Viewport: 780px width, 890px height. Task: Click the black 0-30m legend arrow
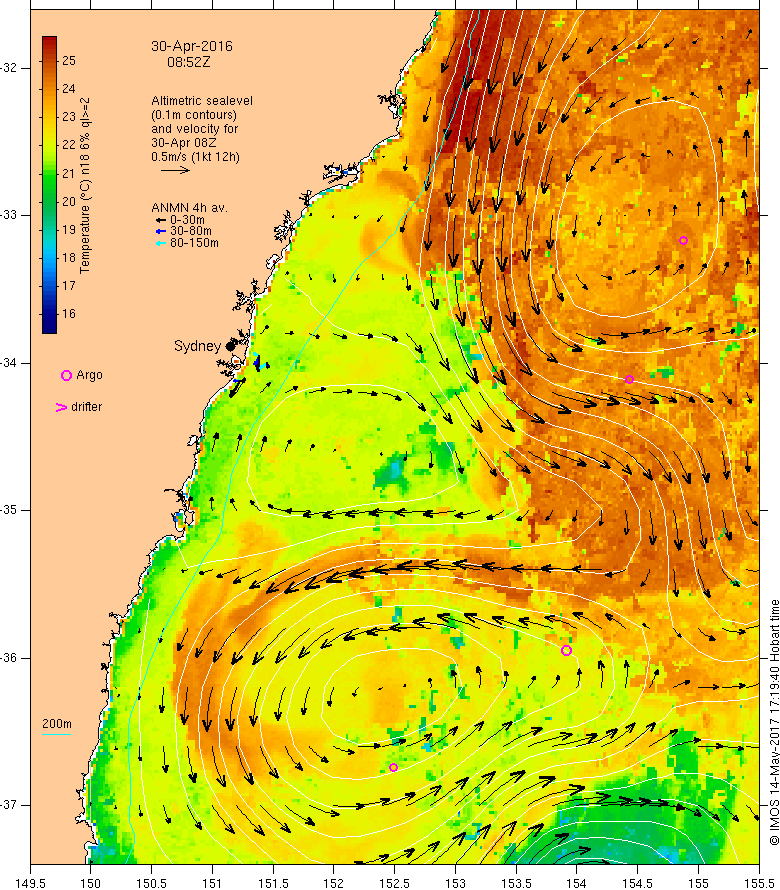tap(161, 220)
